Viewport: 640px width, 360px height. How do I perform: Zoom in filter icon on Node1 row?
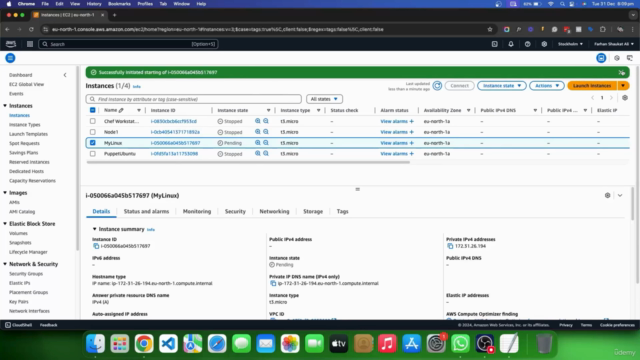coord(258,132)
